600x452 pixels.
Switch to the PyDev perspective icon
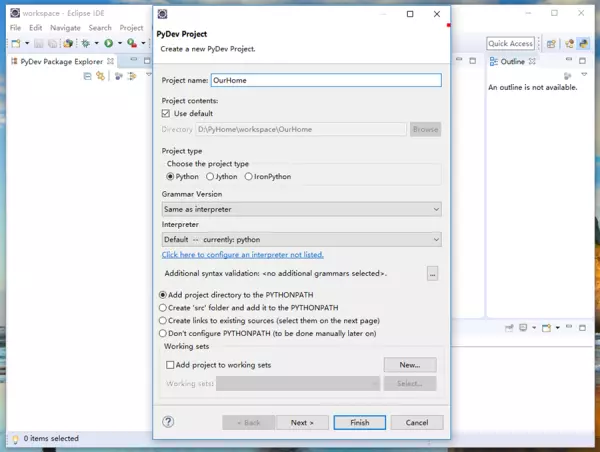[584, 44]
